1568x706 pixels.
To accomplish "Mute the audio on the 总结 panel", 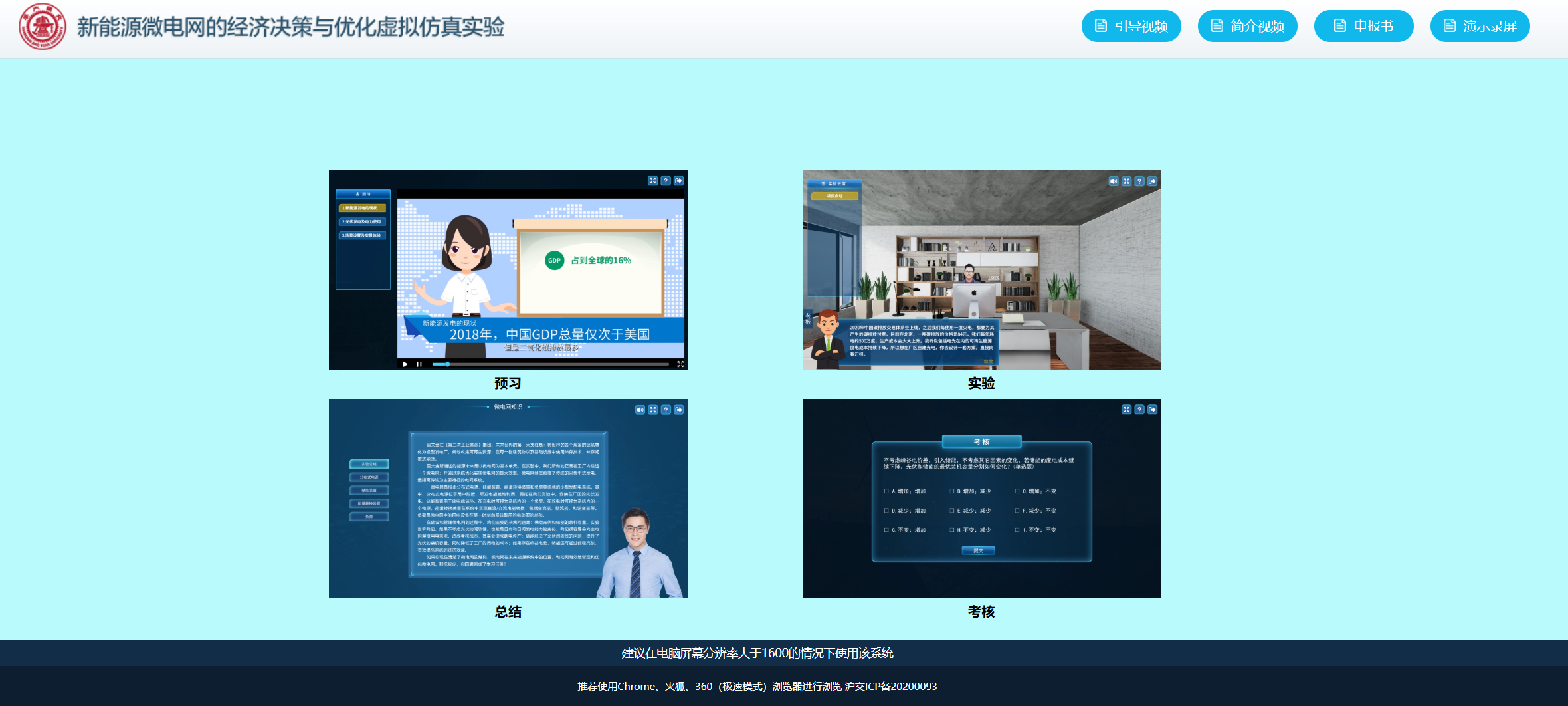I will (x=640, y=410).
